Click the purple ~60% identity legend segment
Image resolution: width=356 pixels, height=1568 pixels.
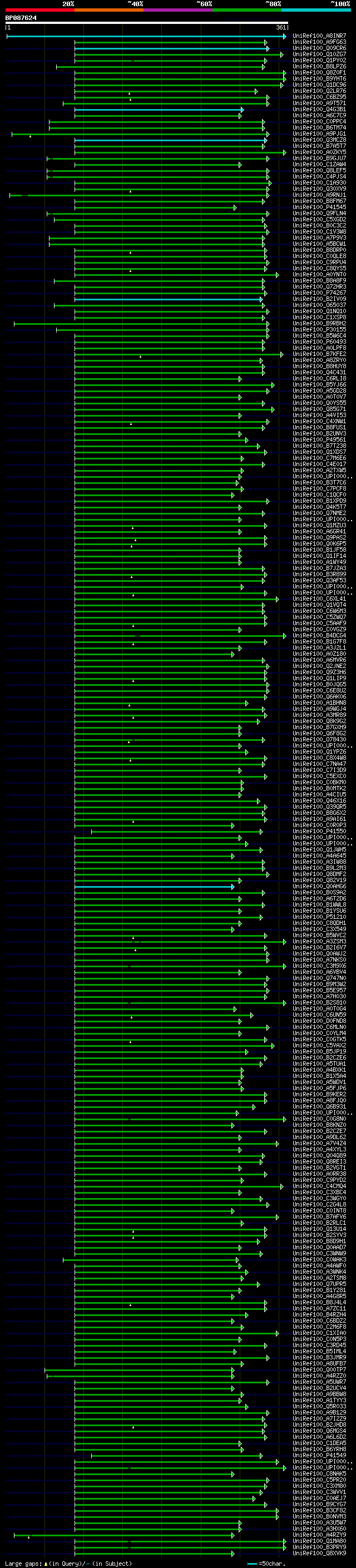pyautogui.click(x=177, y=10)
